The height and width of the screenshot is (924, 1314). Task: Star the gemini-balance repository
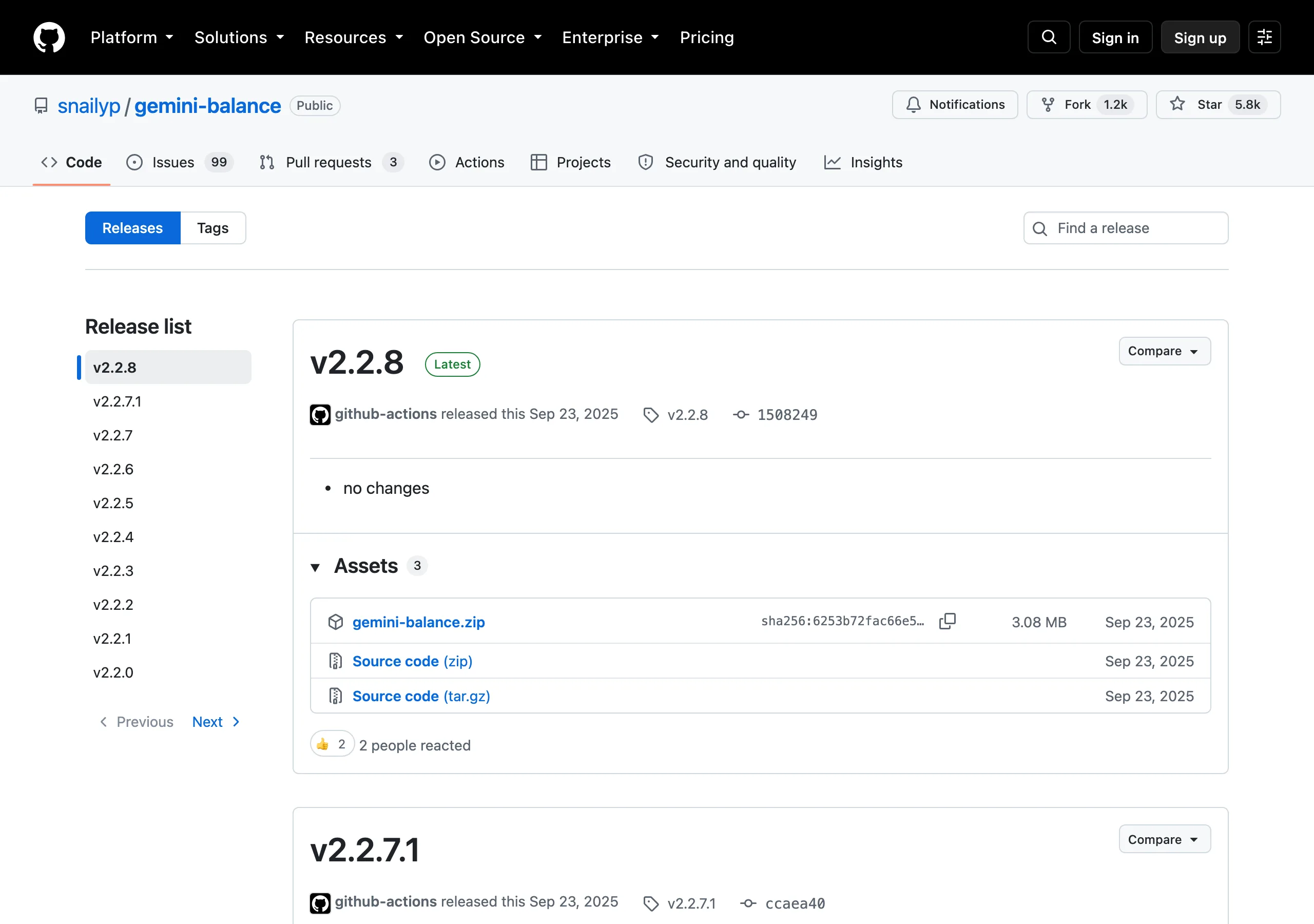[x=1218, y=105]
